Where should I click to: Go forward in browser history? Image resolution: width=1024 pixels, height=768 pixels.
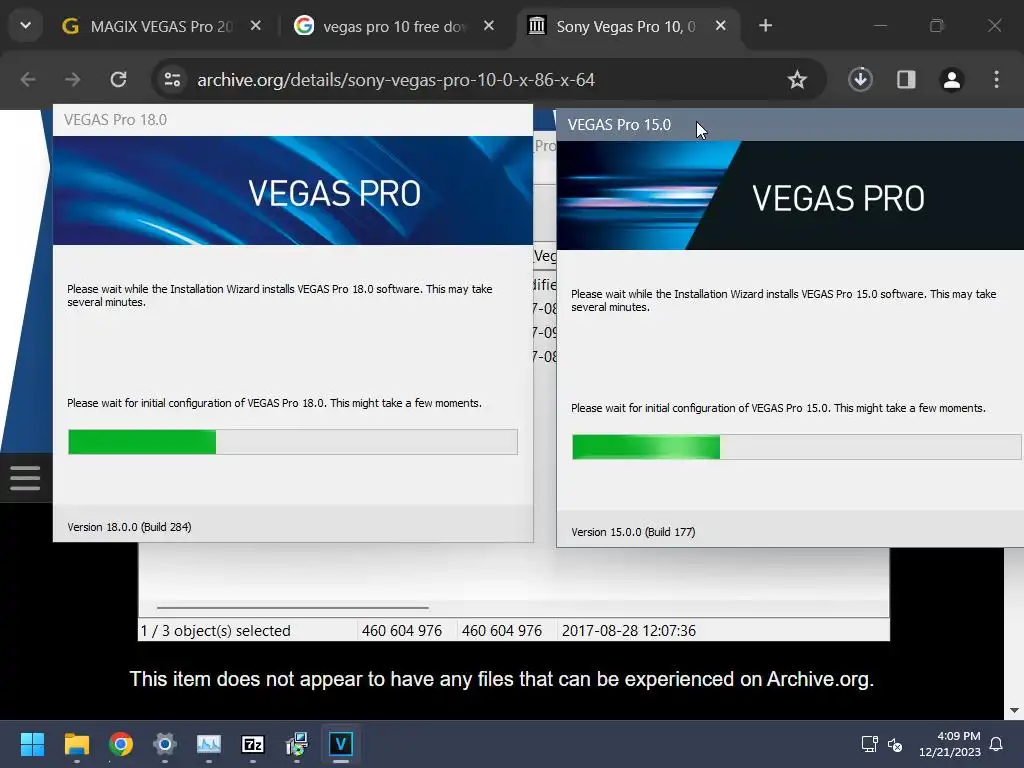(72, 80)
